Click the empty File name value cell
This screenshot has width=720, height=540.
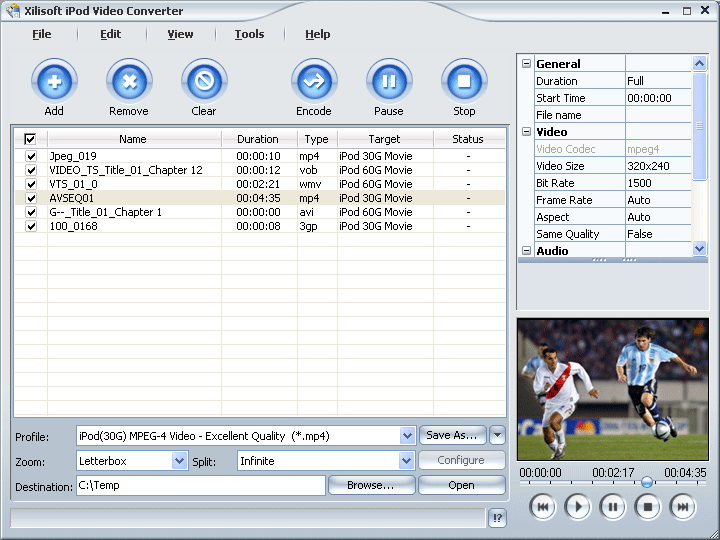click(658, 115)
